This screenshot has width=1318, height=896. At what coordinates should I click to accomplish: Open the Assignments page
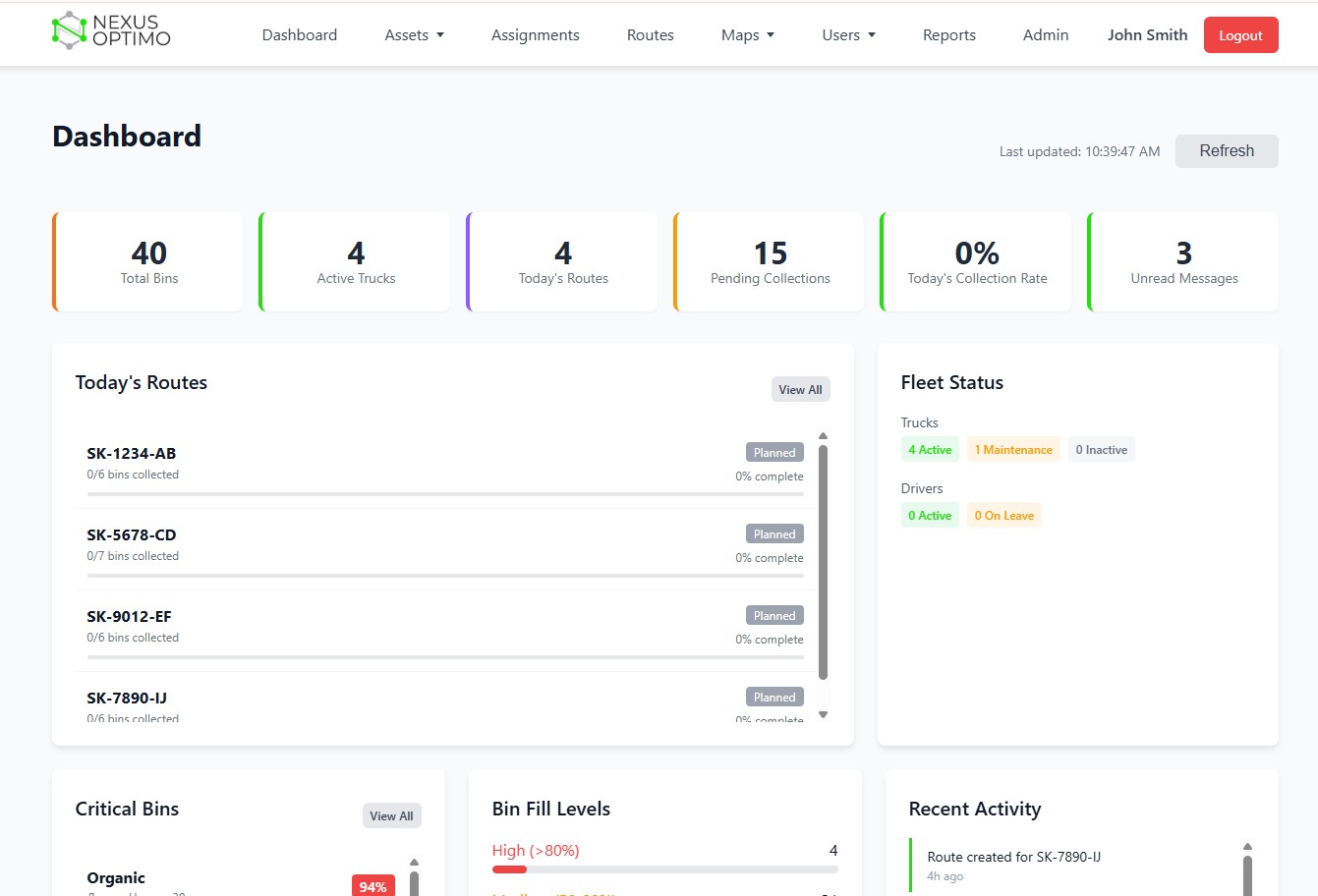536,35
